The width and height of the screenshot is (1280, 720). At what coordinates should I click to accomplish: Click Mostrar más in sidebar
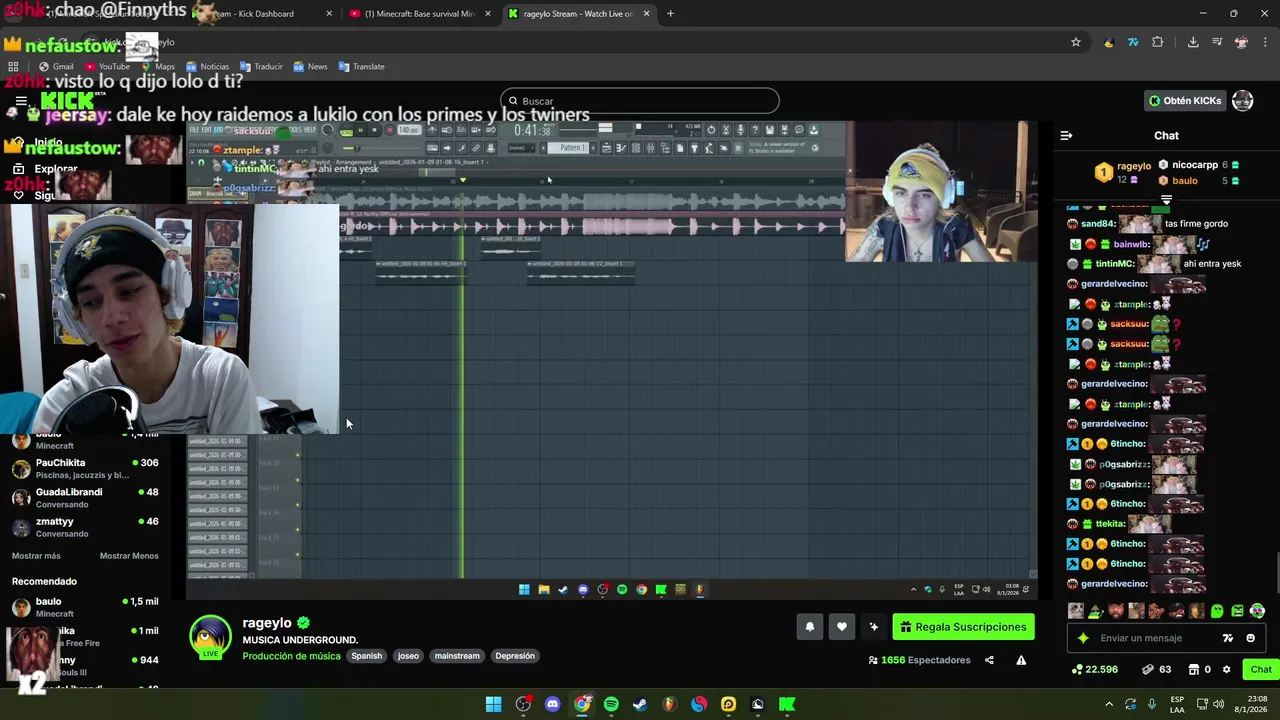click(36, 556)
